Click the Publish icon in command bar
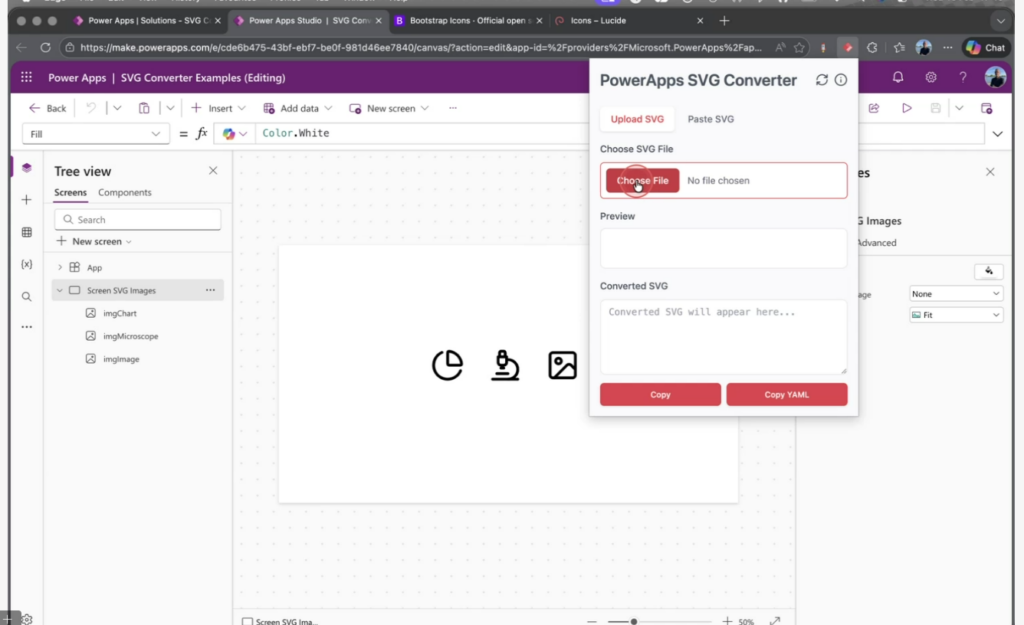1024x625 pixels. pos(986,108)
